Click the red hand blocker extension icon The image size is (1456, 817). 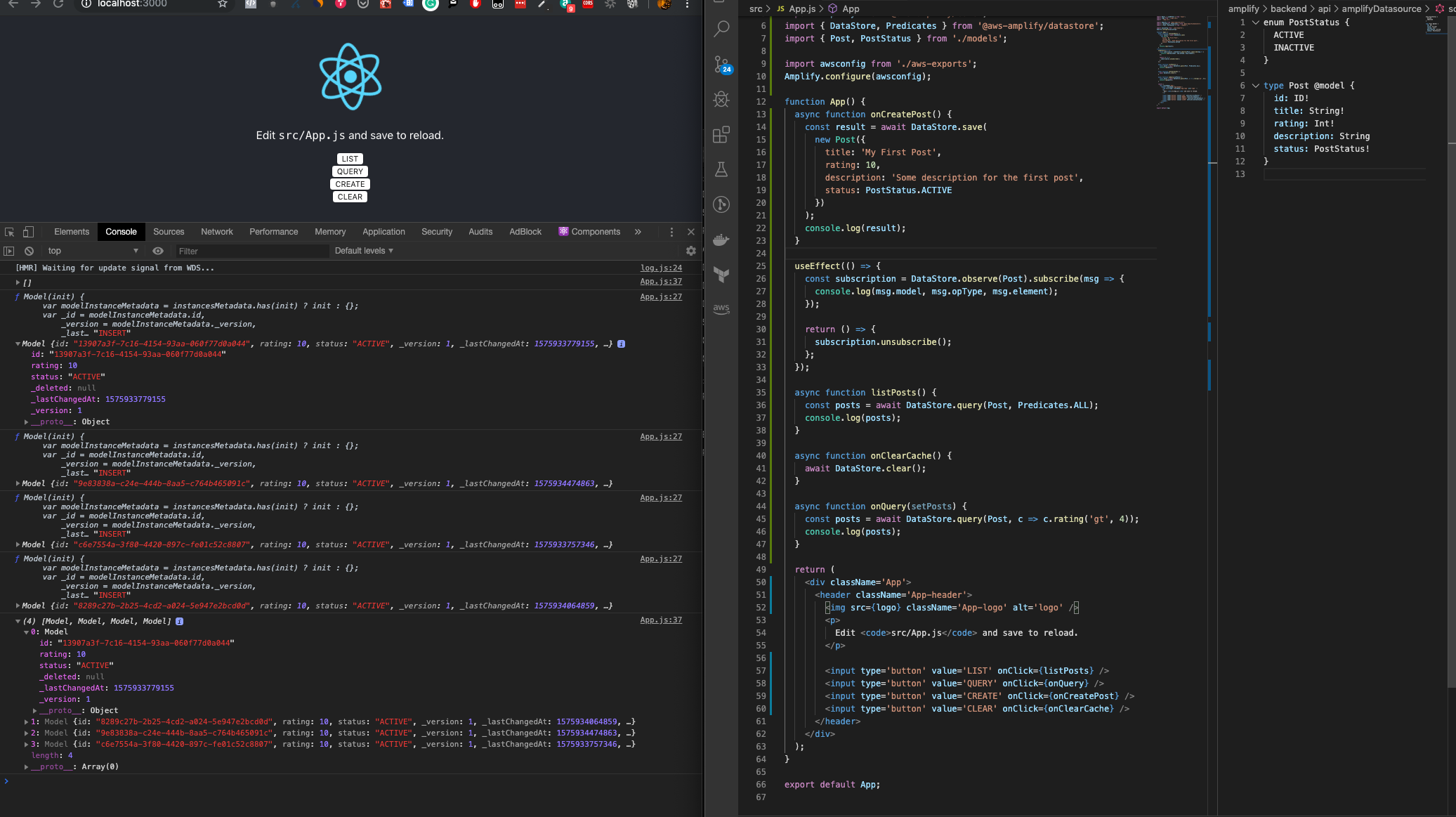[x=476, y=4]
